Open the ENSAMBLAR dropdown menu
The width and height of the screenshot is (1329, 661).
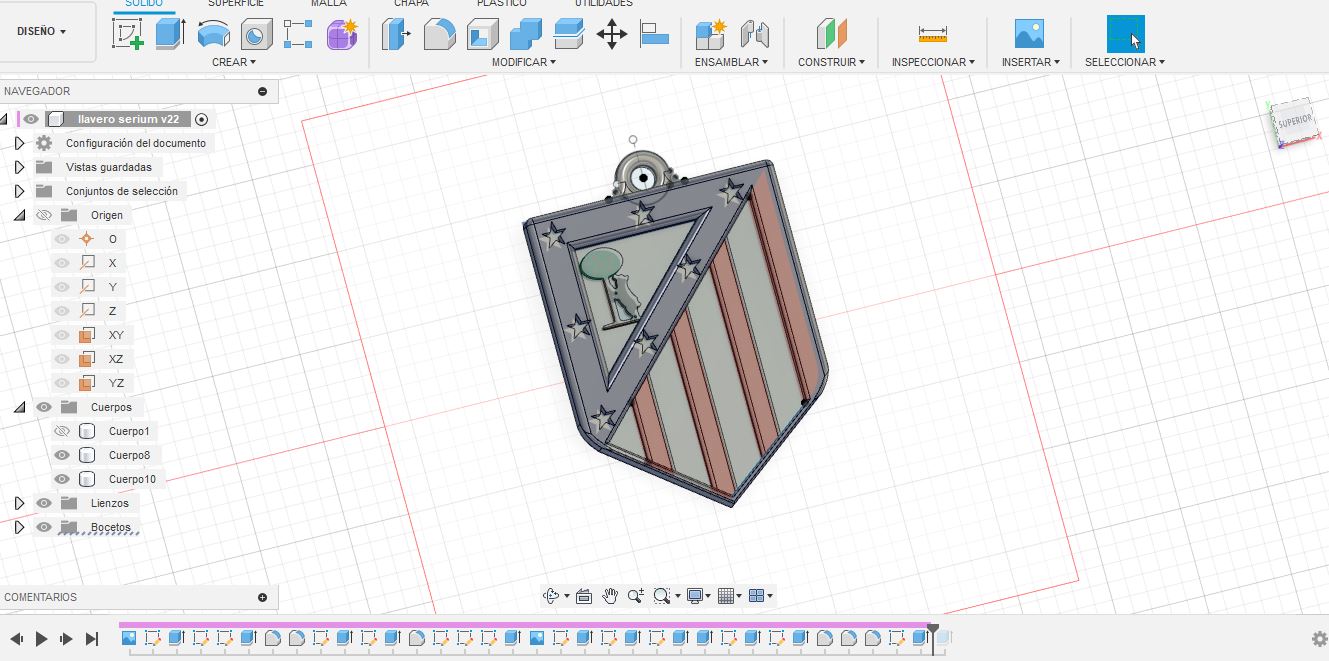(731, 62)
